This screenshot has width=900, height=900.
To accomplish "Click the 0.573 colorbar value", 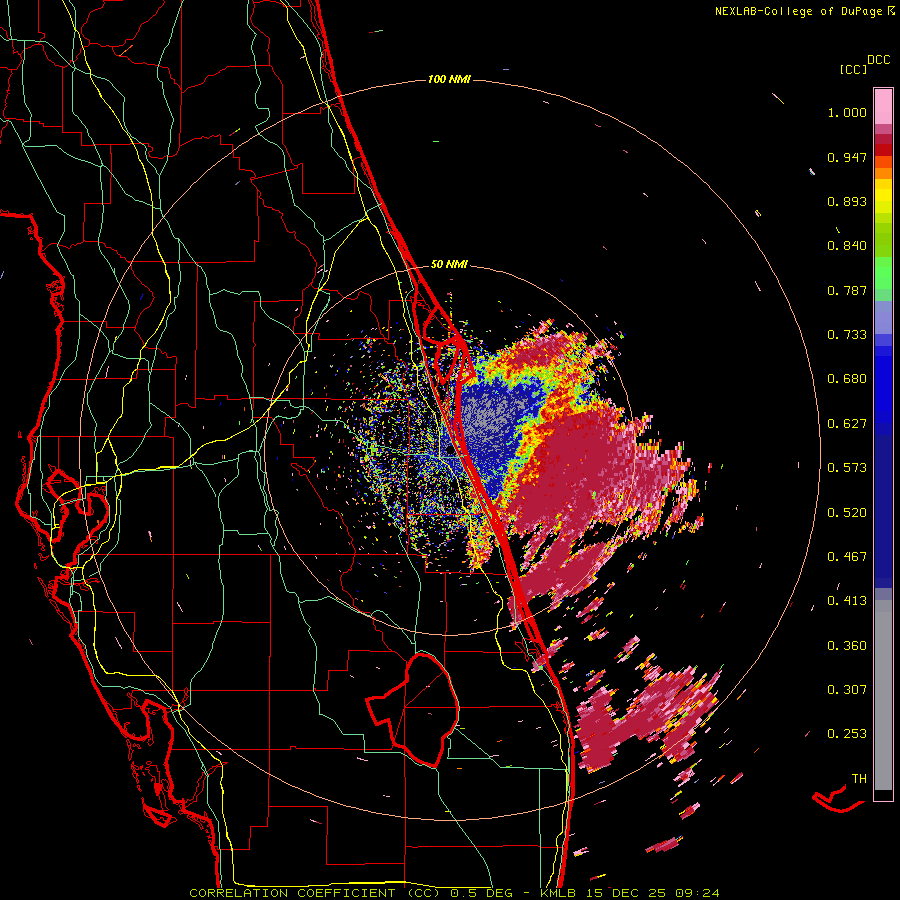I will pyautogui.click(x=847, y=468).
